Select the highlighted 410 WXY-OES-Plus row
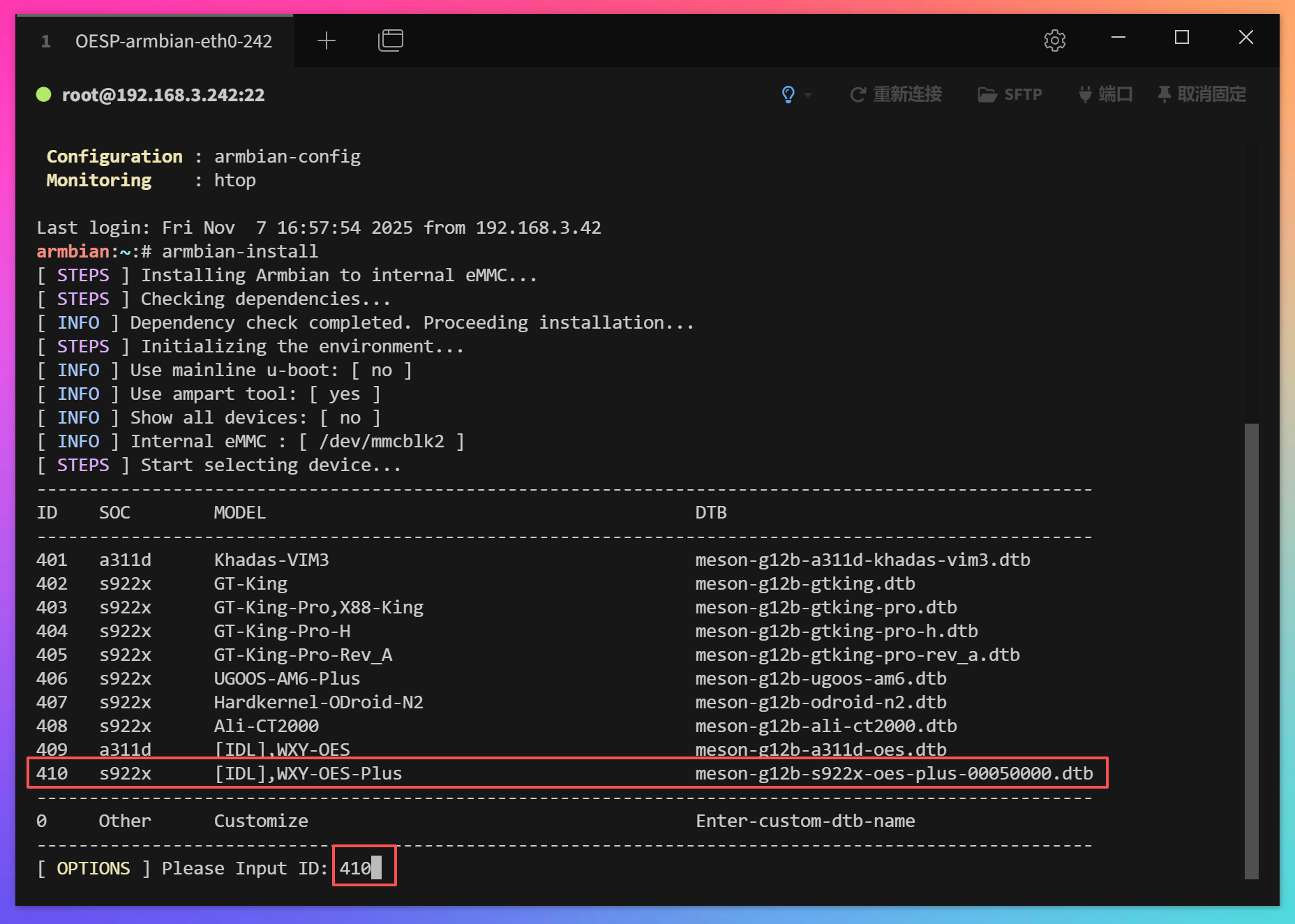Viewport: 1295px width, 924px height. [x=567, y=773]
